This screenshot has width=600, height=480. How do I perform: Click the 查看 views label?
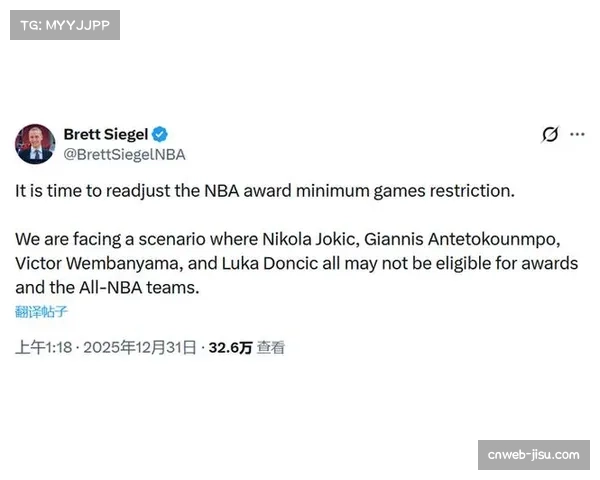click(271, 348)
